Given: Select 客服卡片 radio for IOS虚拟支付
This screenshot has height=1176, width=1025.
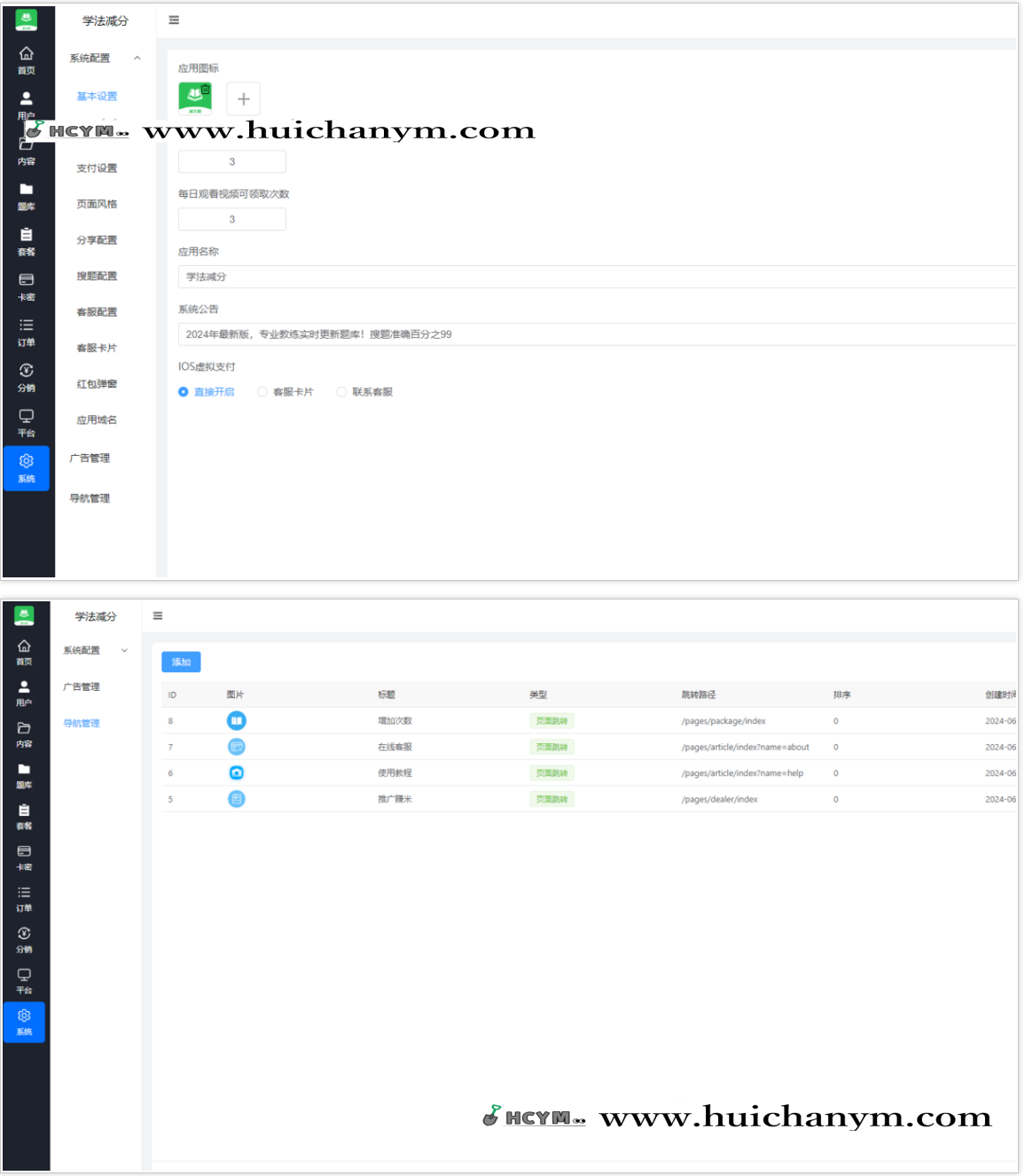Looking at the screenshot, I should click(x=262, y=392).
